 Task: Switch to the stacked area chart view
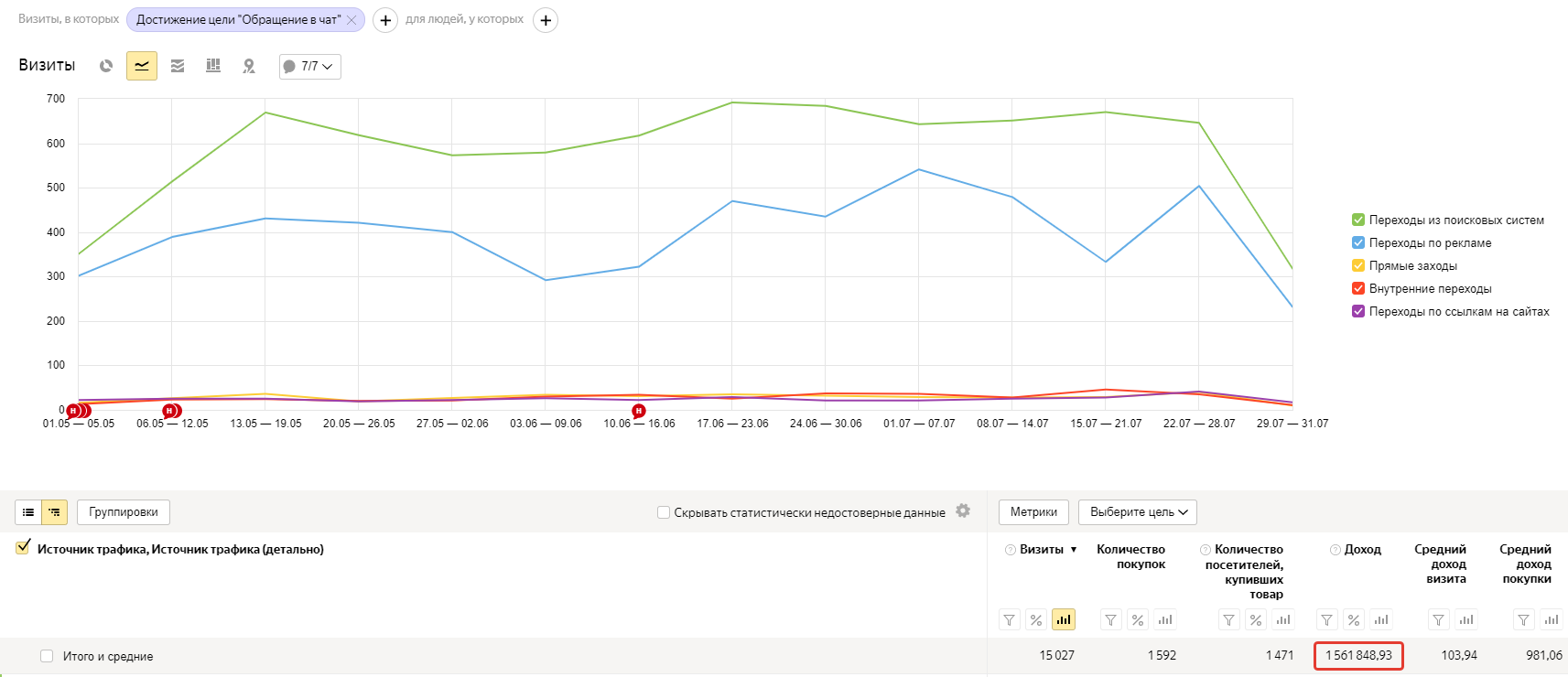pos(178,66)
